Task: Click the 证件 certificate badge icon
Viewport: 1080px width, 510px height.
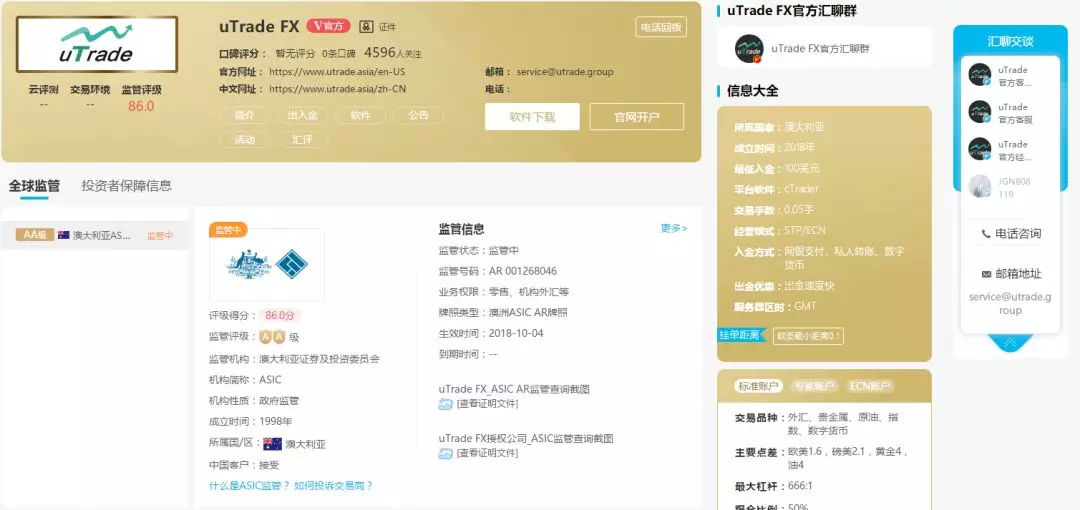Action: tap(365, 27)
